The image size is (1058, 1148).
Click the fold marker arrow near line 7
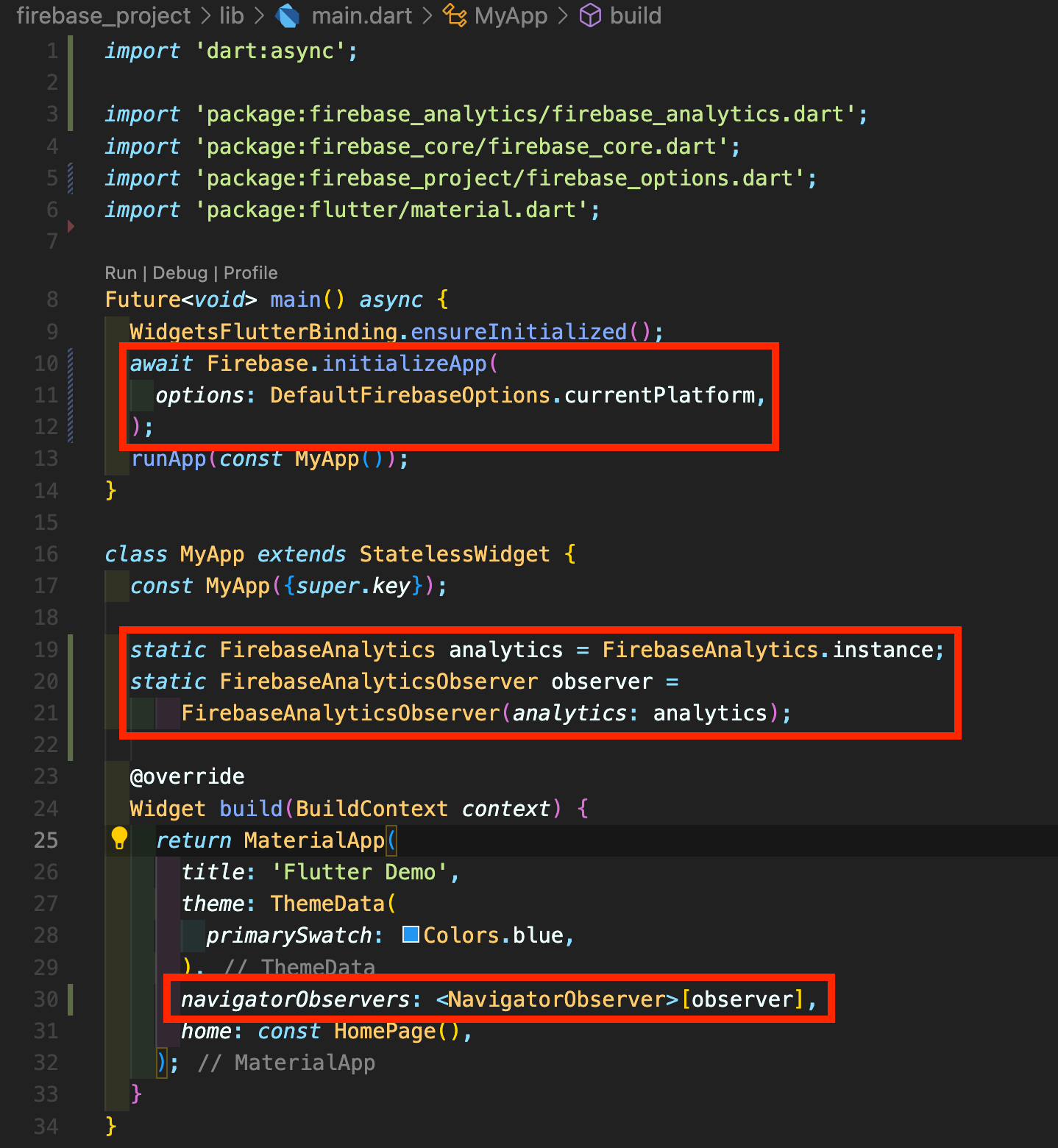(x=71, y=226)
